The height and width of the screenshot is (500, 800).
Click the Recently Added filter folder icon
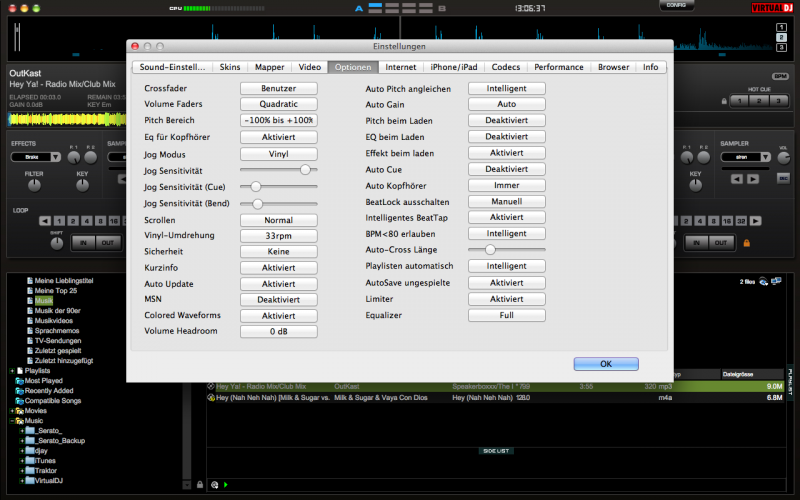pos(19,391)
